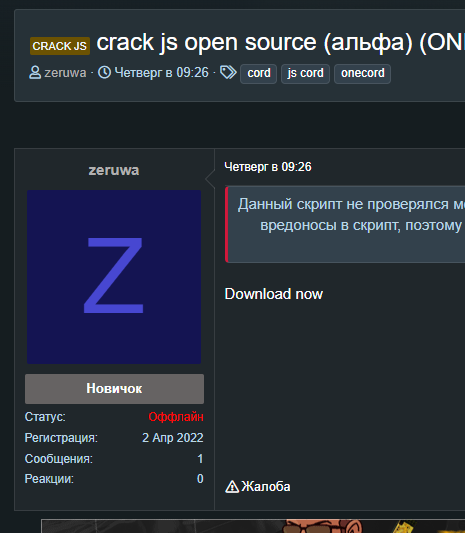Open zeruwa username above avatar
Viewport: 465px width, 533px height.
tap(114, 170)
